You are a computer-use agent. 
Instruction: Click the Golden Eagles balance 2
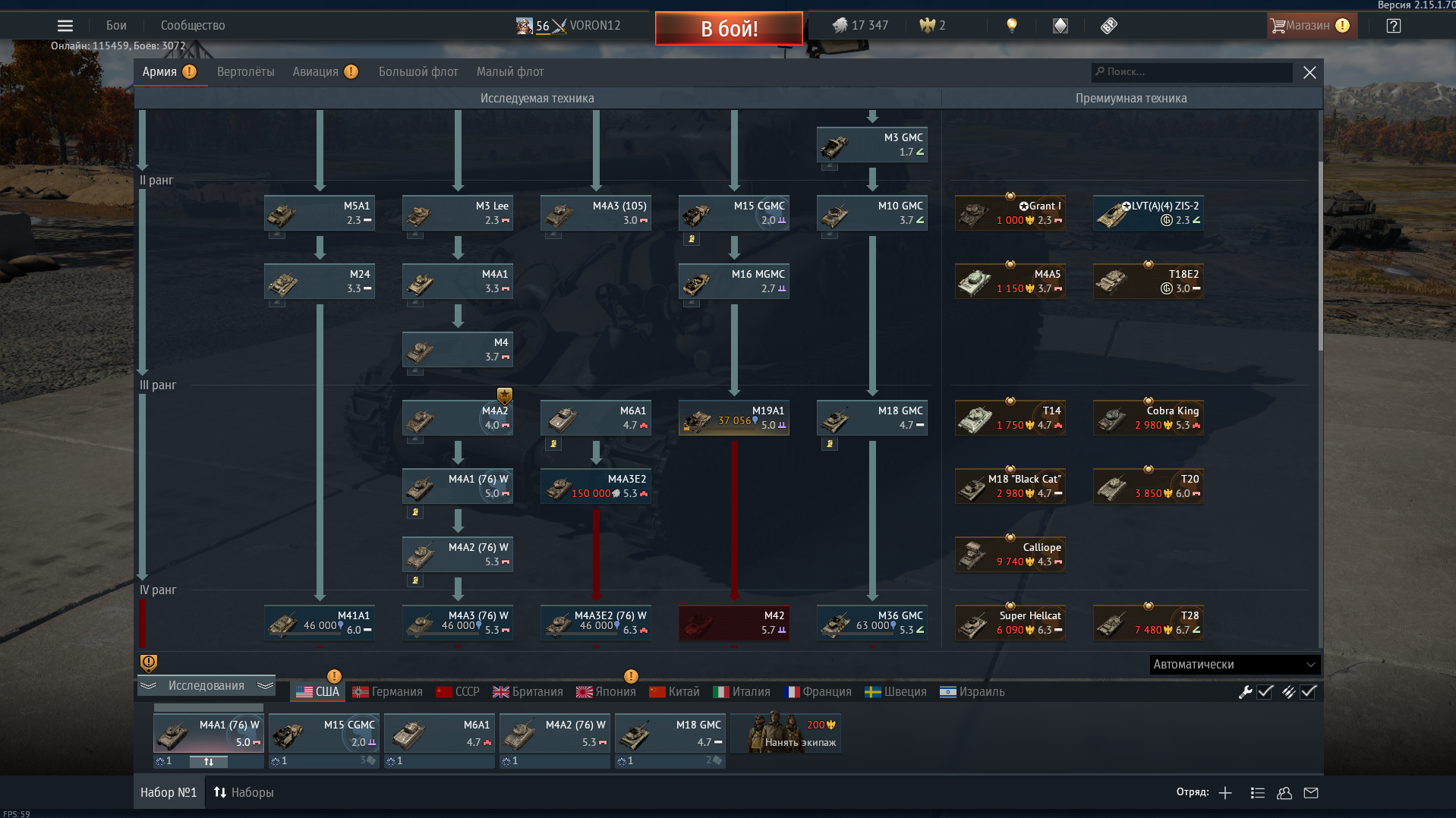[932, 26]
